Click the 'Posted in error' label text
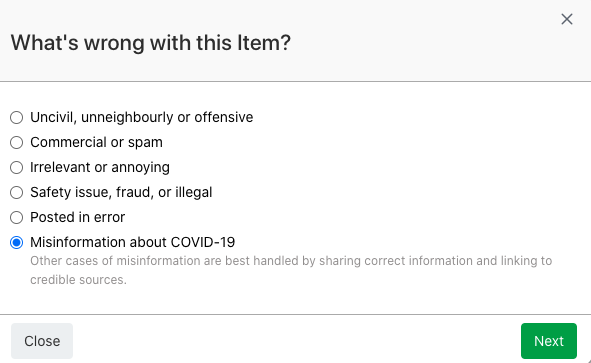The image size is (591, 363). (x=77, y=217)
